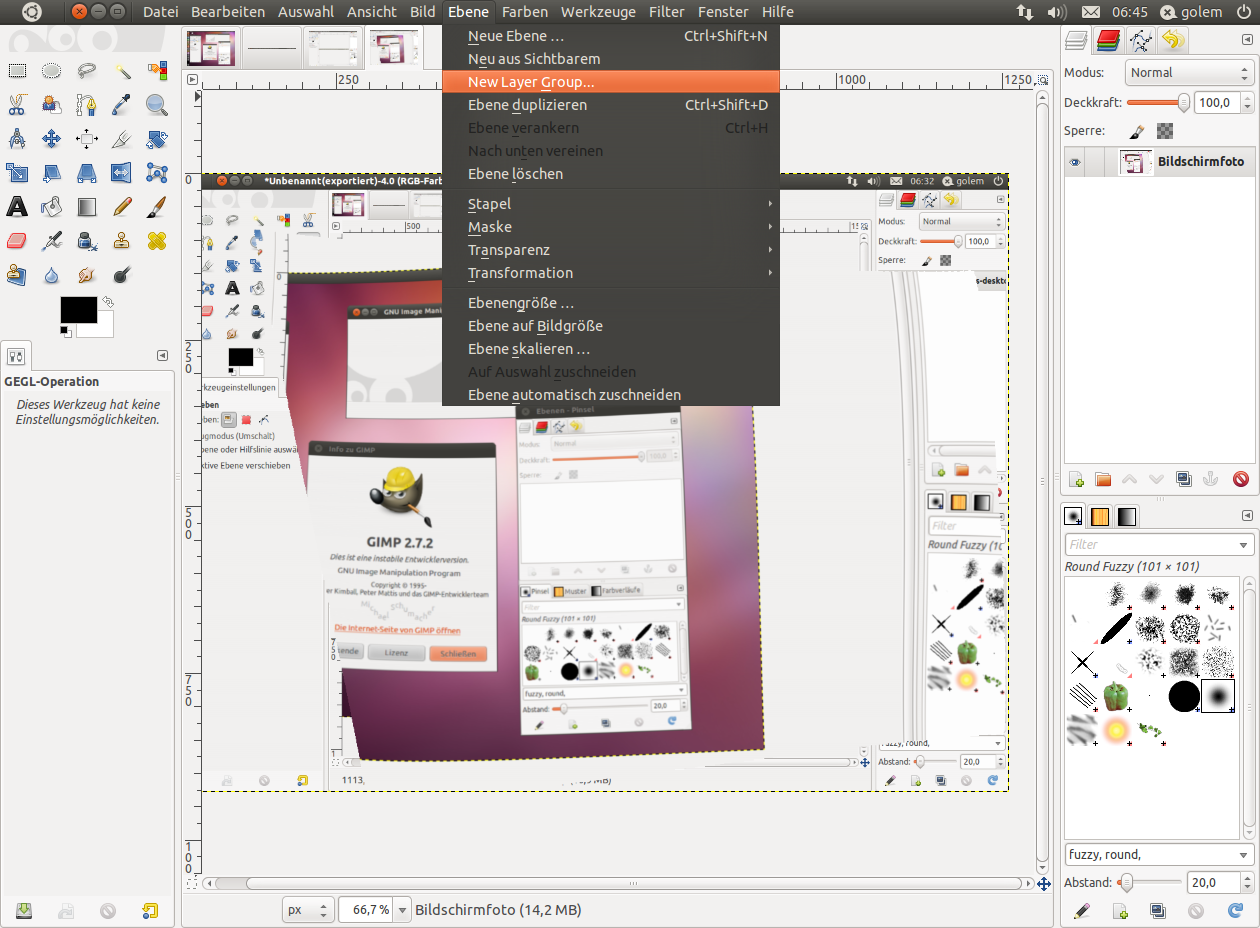Select the large black circle brush thumbnail
Image resolution: width=1260 pixels, height=928 pixels.
tap(1184, 696)
